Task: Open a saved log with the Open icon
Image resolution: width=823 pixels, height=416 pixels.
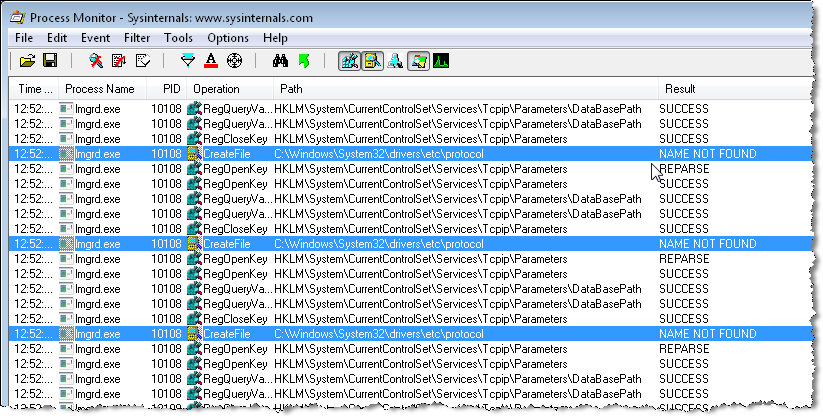Action: click(27, 61)
